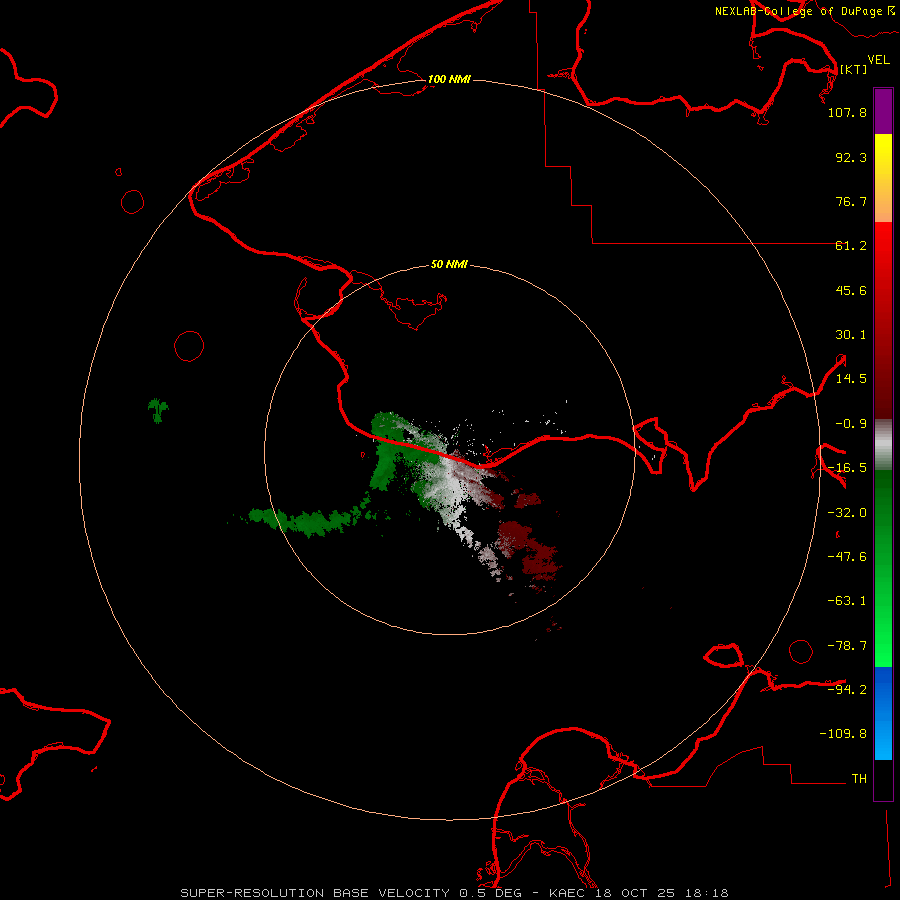Viewport: 900px width, 900px height.
Task: Select the -63.1 scale value
Action: [x=847, y=601]
